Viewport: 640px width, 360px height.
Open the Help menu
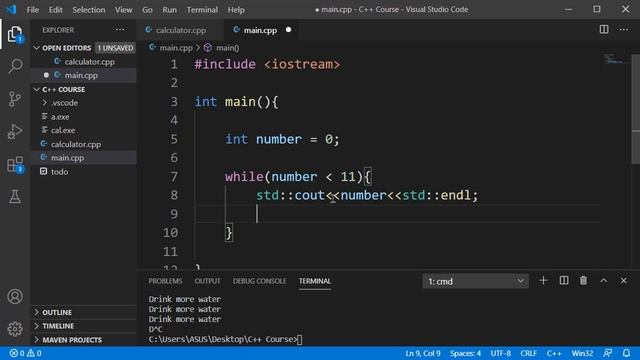point(236,9)
